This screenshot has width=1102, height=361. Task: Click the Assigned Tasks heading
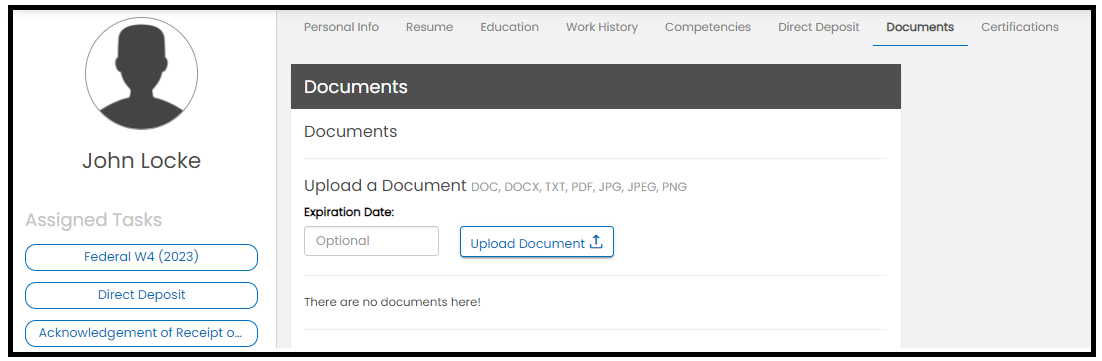tap(93, 220)
